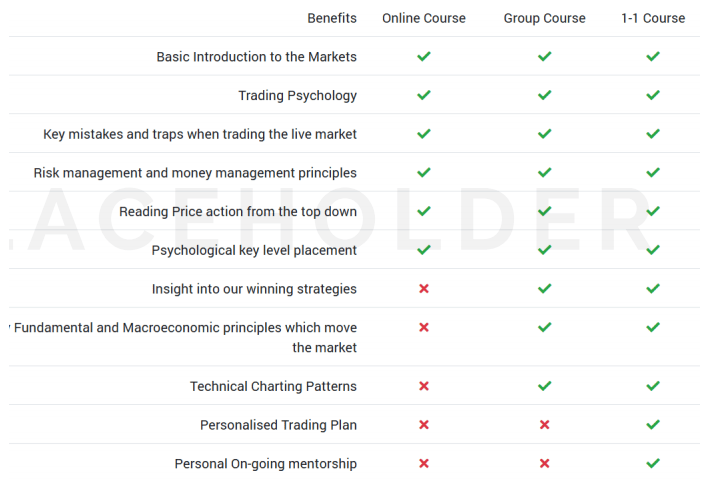
Task: Select the Online Course column header
Action: point(424,18)
